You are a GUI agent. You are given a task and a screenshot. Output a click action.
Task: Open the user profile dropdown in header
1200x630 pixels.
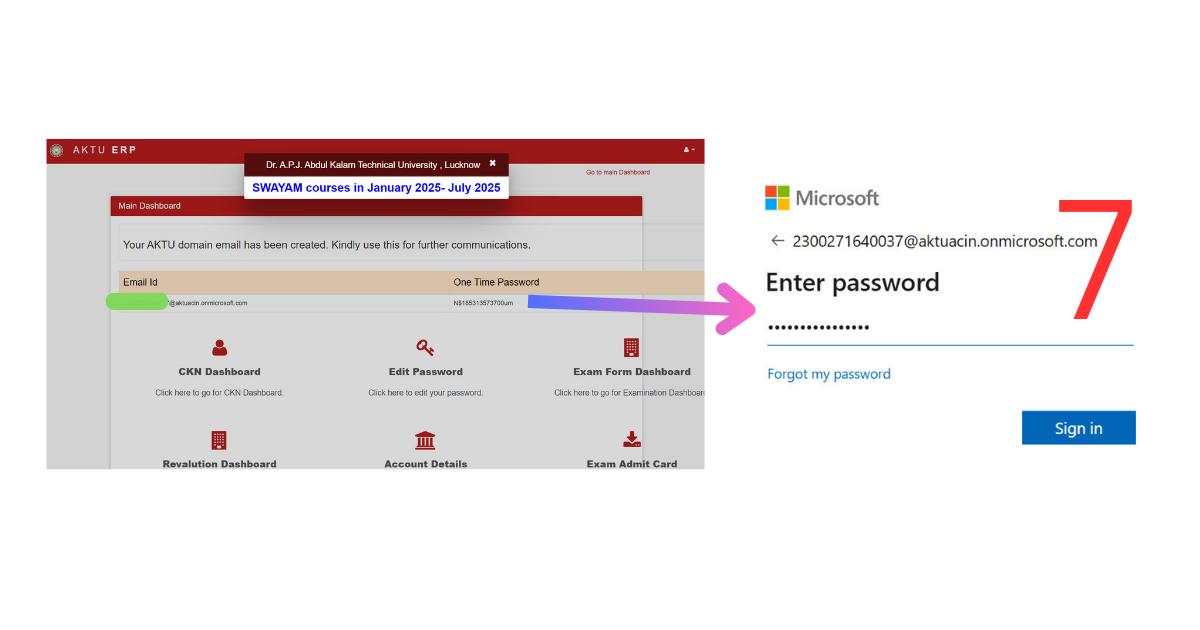pyautogui.click(x=689, y=150)
